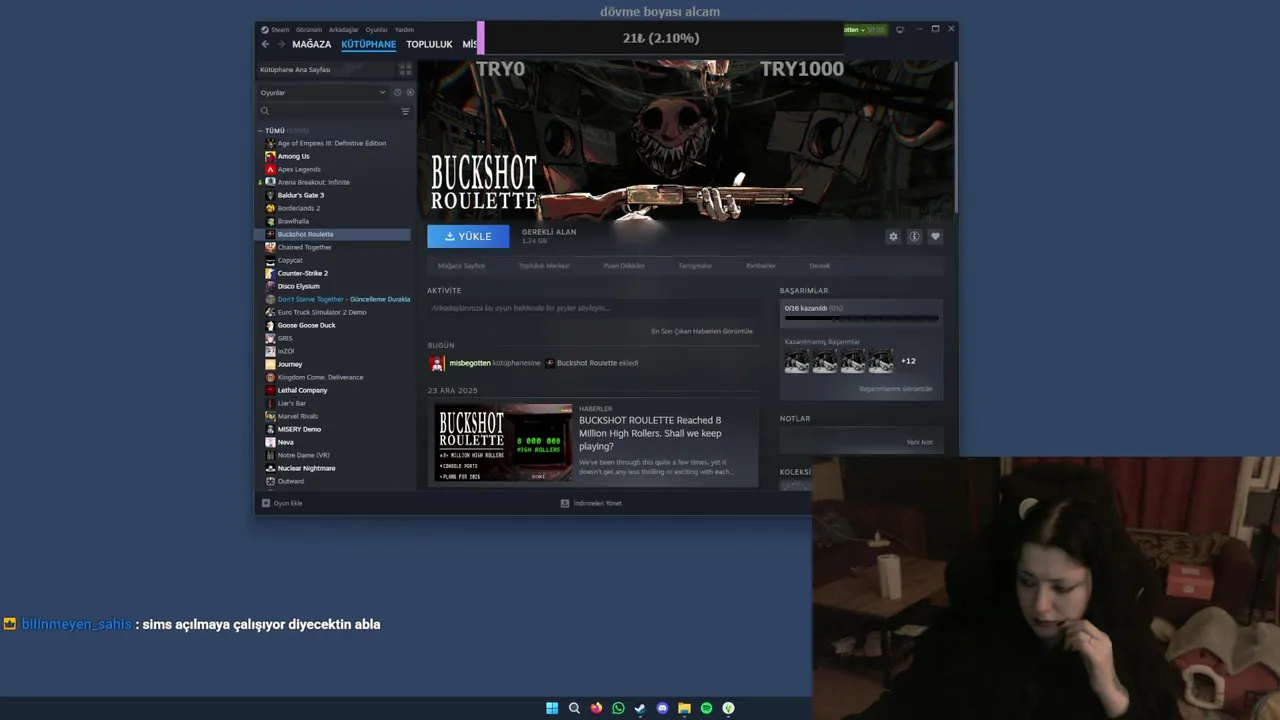Click the YÜKLE install button
Screen dimensions: 1280x720
(x=468, y=236)
